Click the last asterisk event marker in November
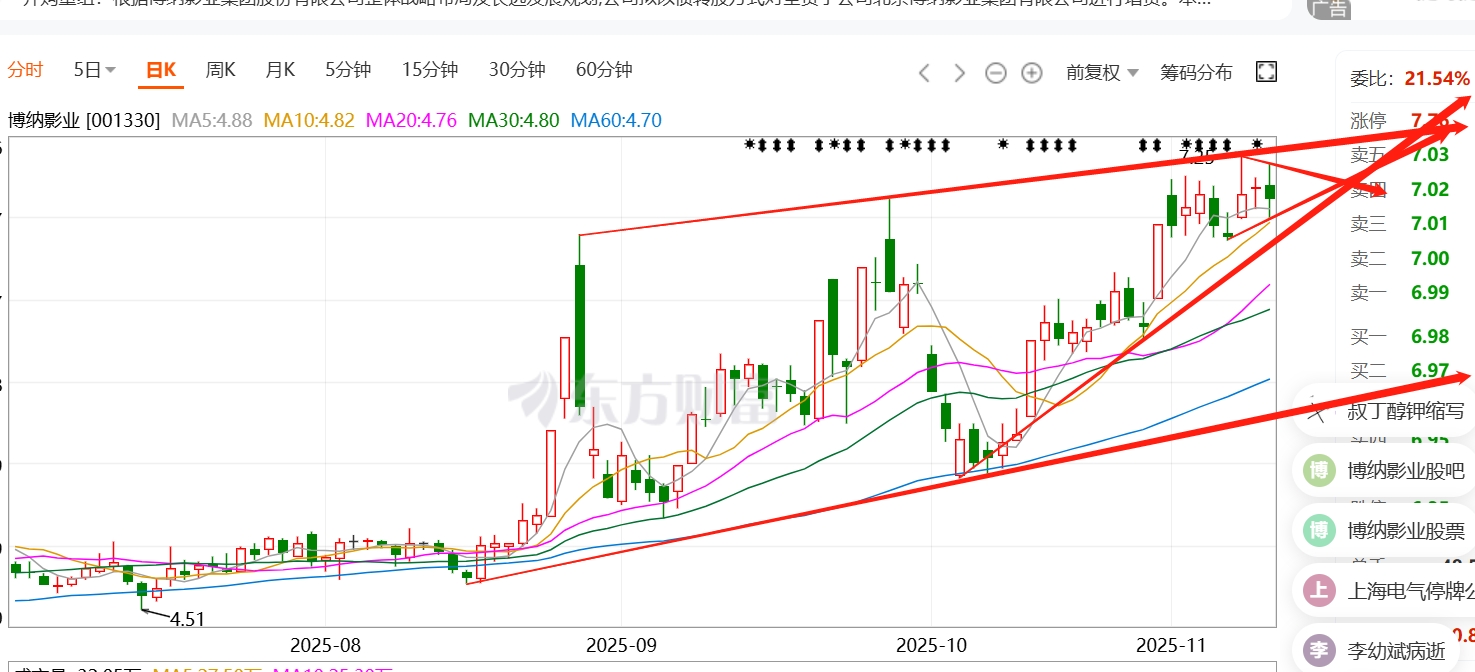 [x=1258, y=145]
